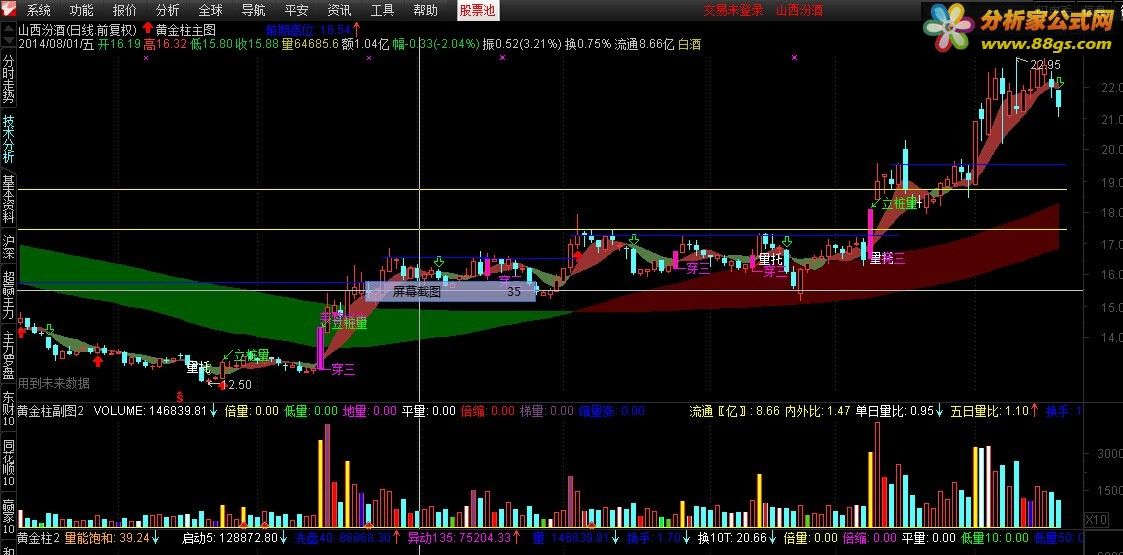Screen dimensions: 1123x555
Task: Switch to the 股票池 tab
Action: [x=477, y=10]
